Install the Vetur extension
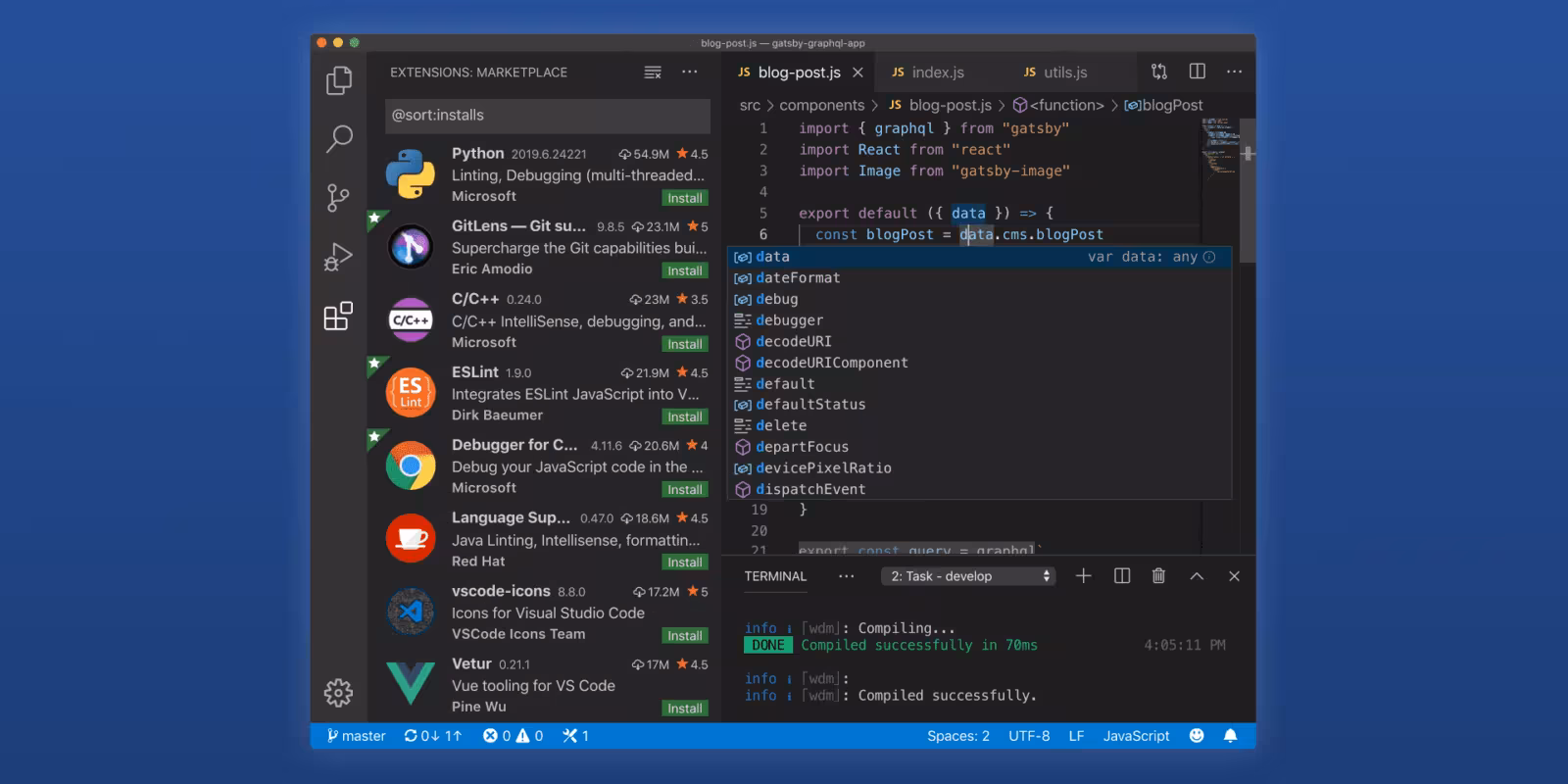This screenshot has height=784, width=1568. pos(684,709)
